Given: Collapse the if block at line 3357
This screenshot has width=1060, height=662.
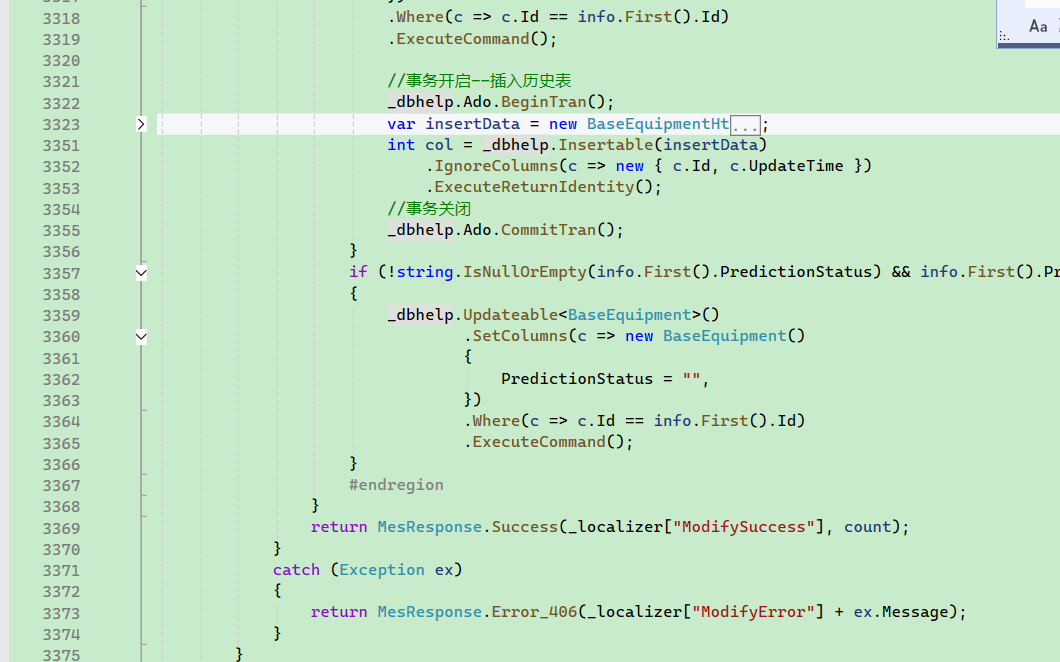Looking at the screenshot, I should coord(141,272).
